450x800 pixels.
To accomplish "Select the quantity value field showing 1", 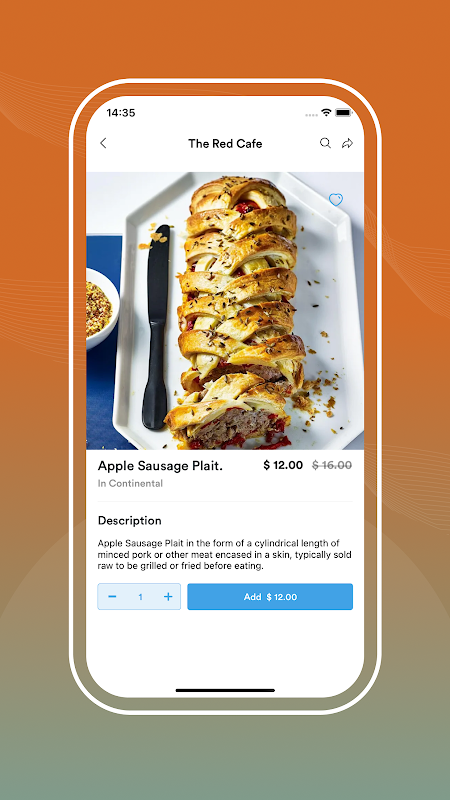I will click(x=140, y=597).
